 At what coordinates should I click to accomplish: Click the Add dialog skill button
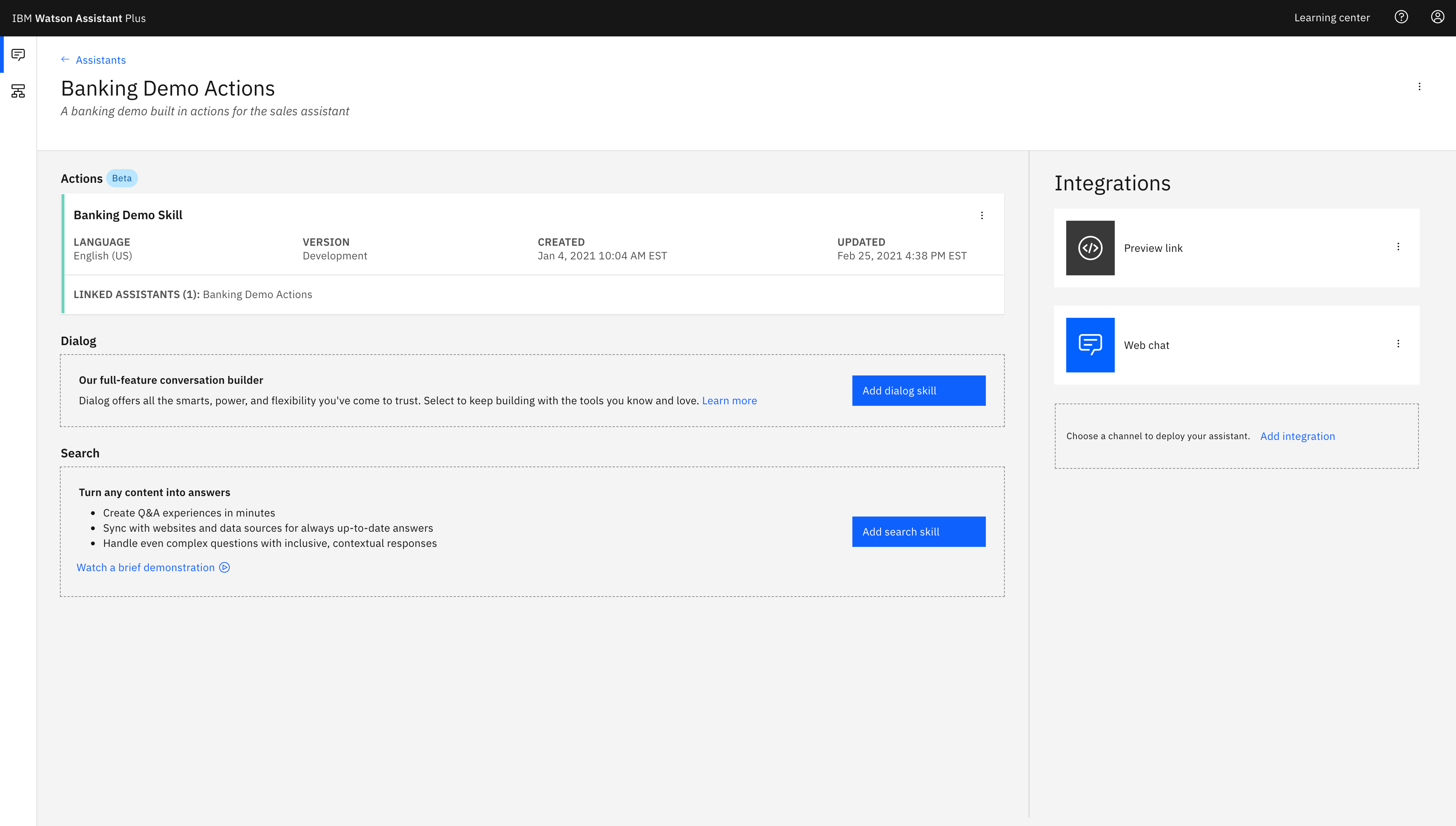coord(918,390)
